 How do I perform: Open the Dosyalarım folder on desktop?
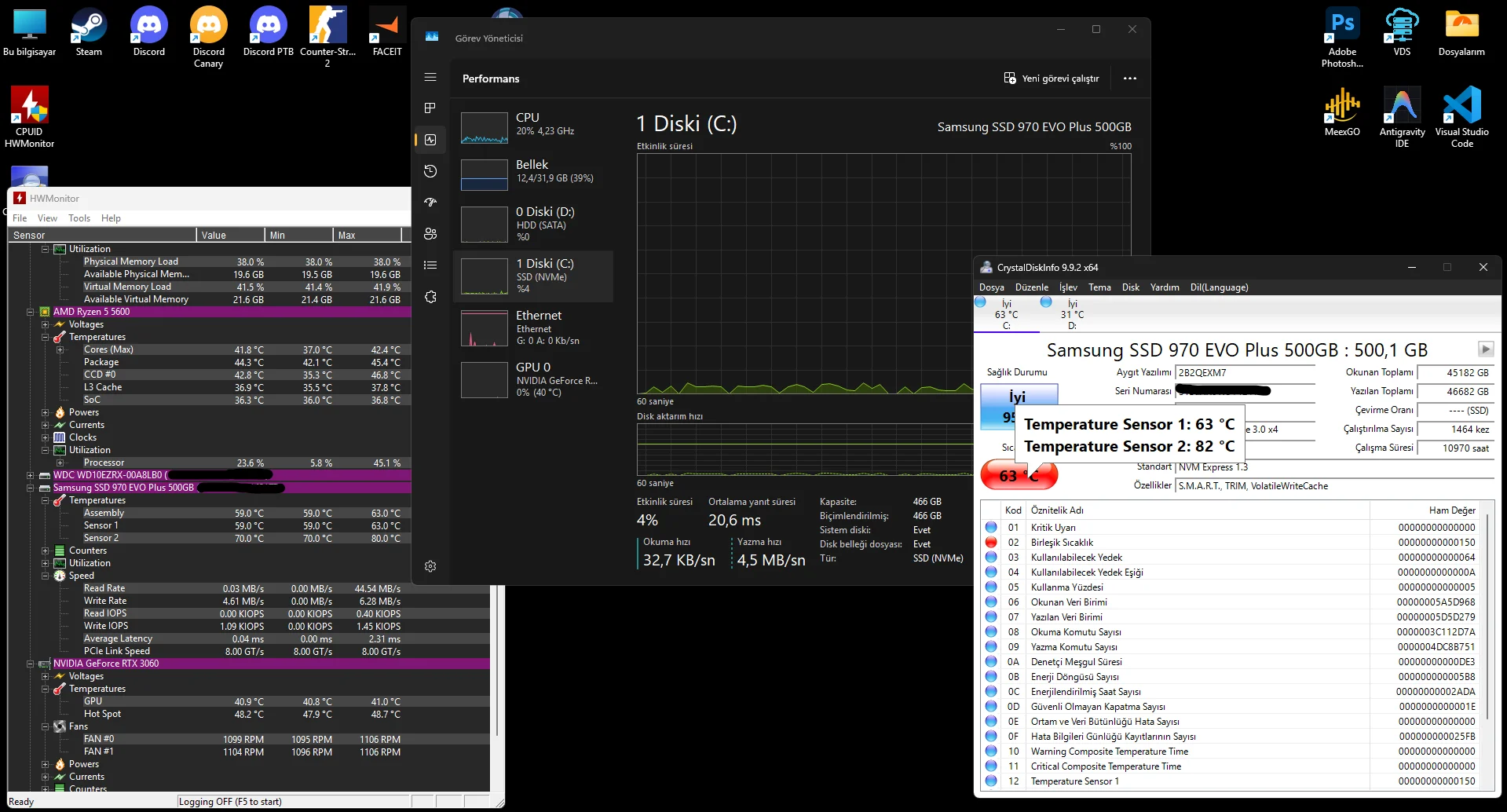pyautogui.click(x=1461, y=31)
